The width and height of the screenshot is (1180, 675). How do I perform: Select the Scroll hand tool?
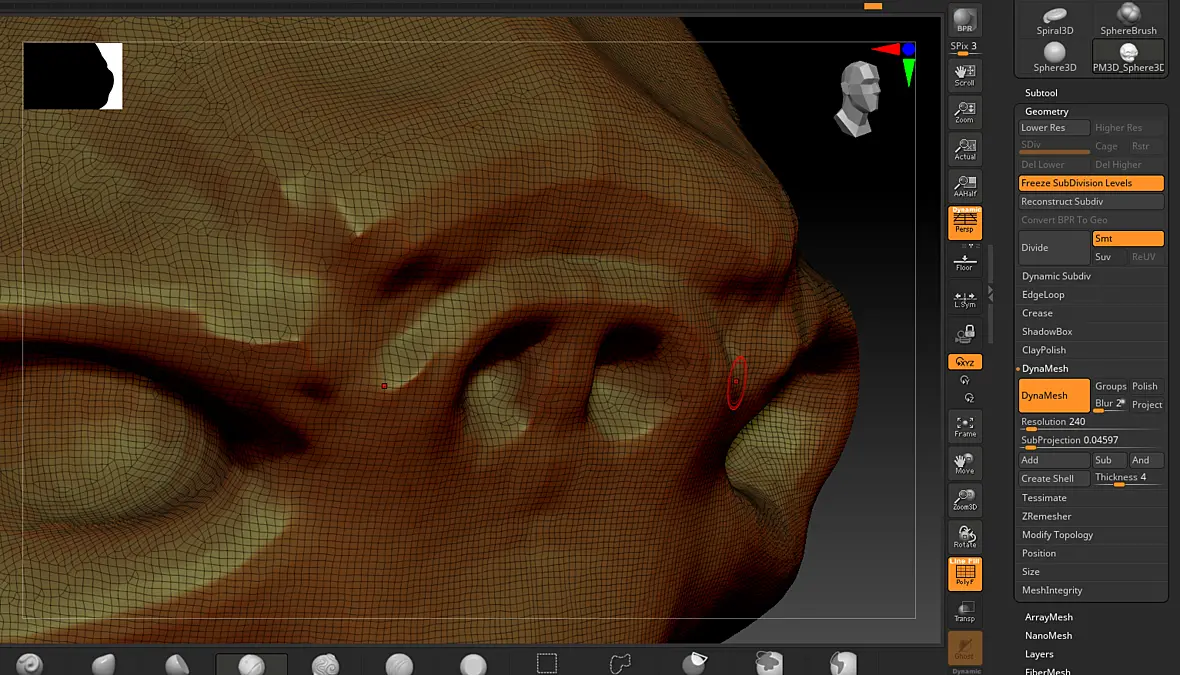coord(965,75)
